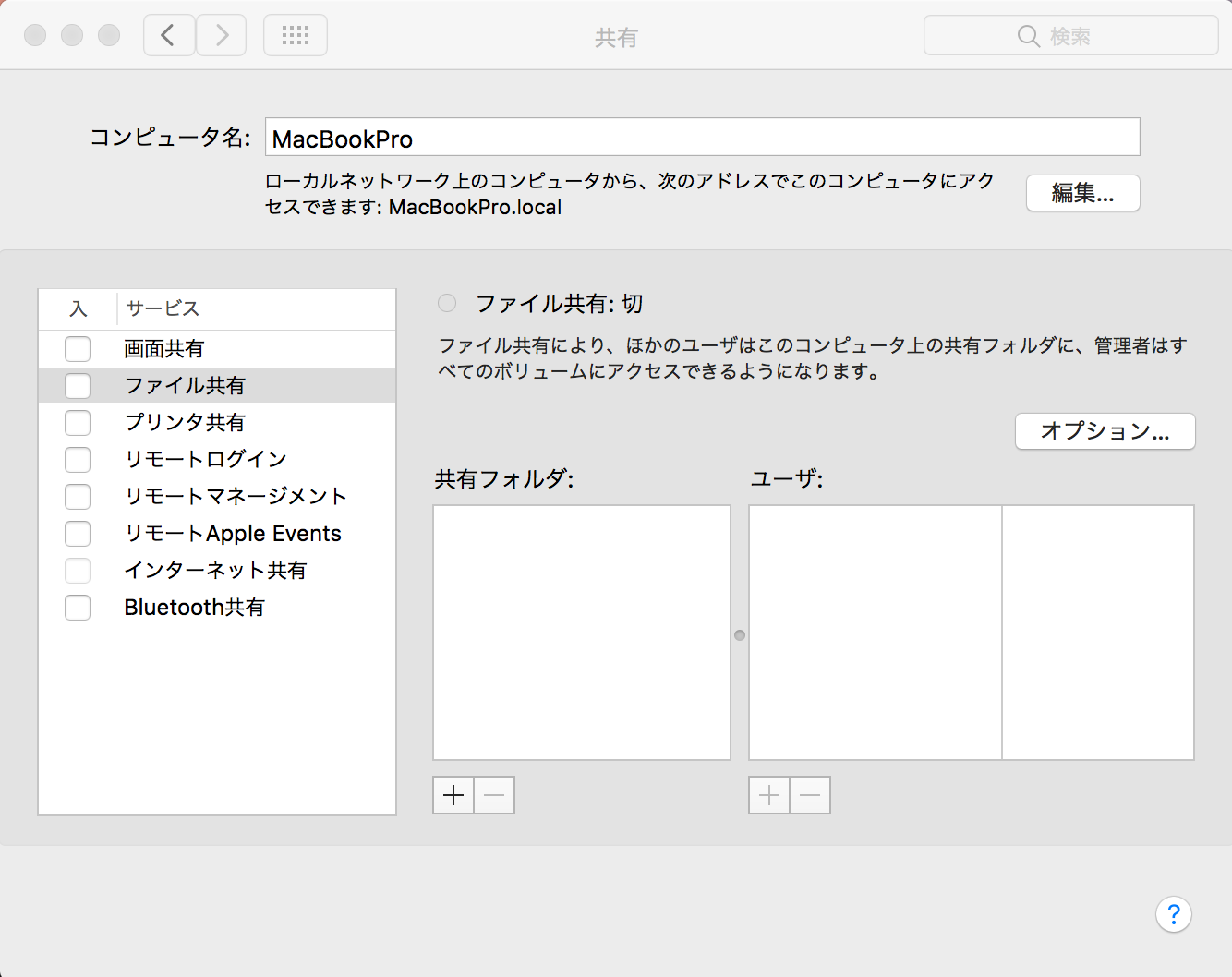Viewport: 1232px width, 977px height.
Task: Open the Show All preferences grid icon
Action: coord(295,34)
